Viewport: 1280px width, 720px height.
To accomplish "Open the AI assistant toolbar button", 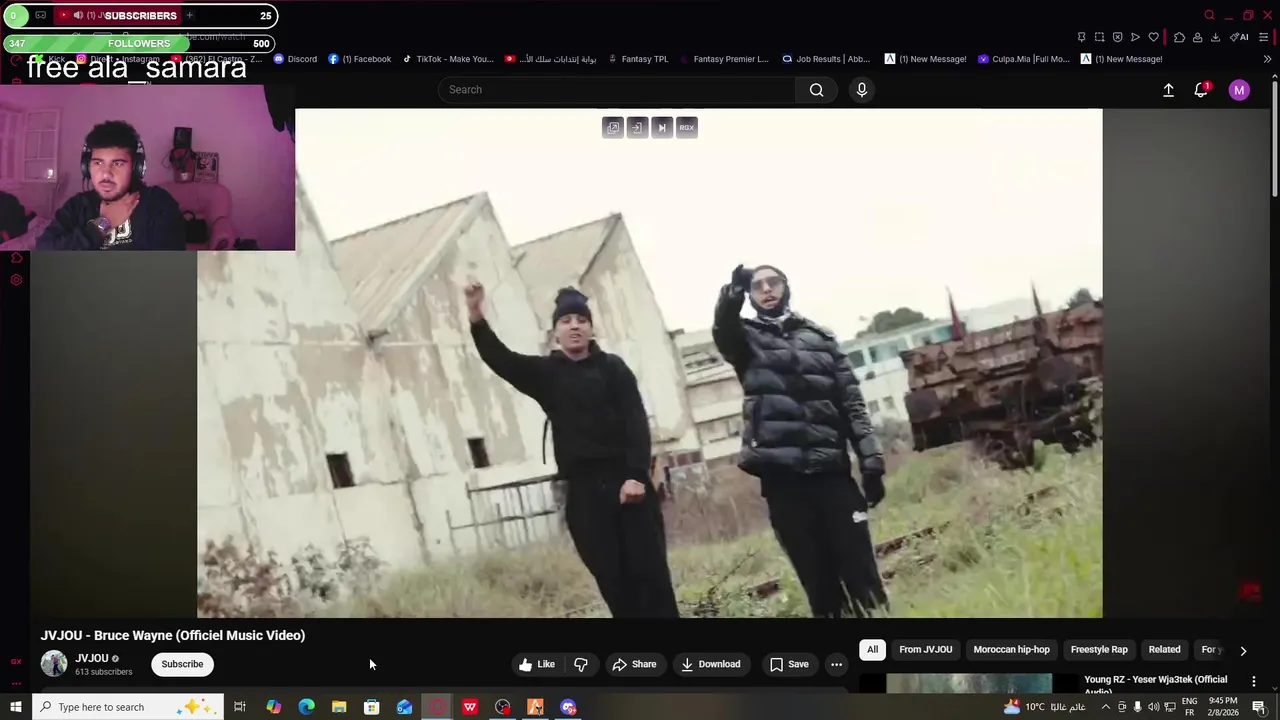I will 1239,37.
